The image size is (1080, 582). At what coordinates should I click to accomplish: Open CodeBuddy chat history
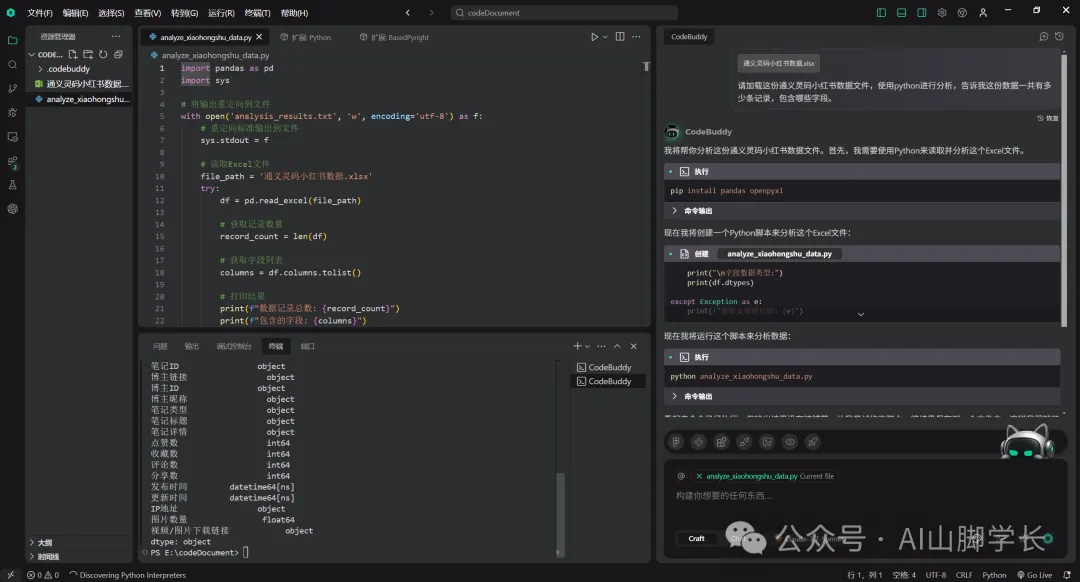click(1059, 37)
